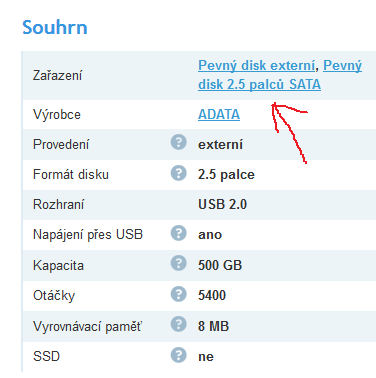This screenshot has height=378, width=376.
Task: Click the bold externí value
Action: [220, 145]
